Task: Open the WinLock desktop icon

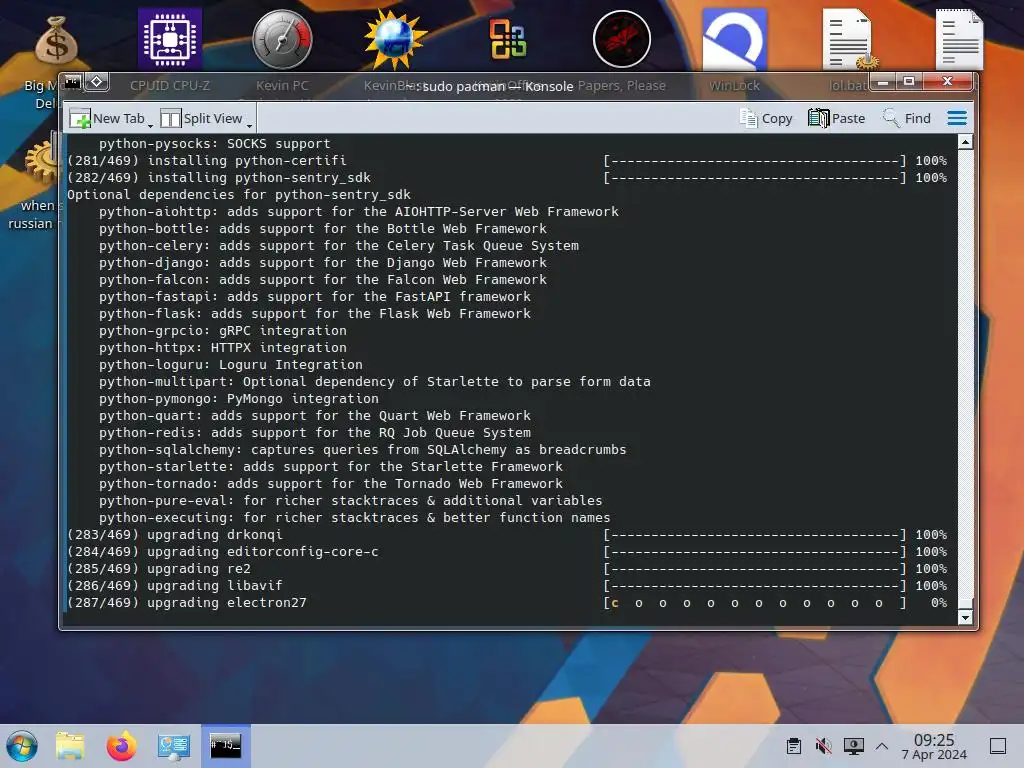Action: [734, 39]
